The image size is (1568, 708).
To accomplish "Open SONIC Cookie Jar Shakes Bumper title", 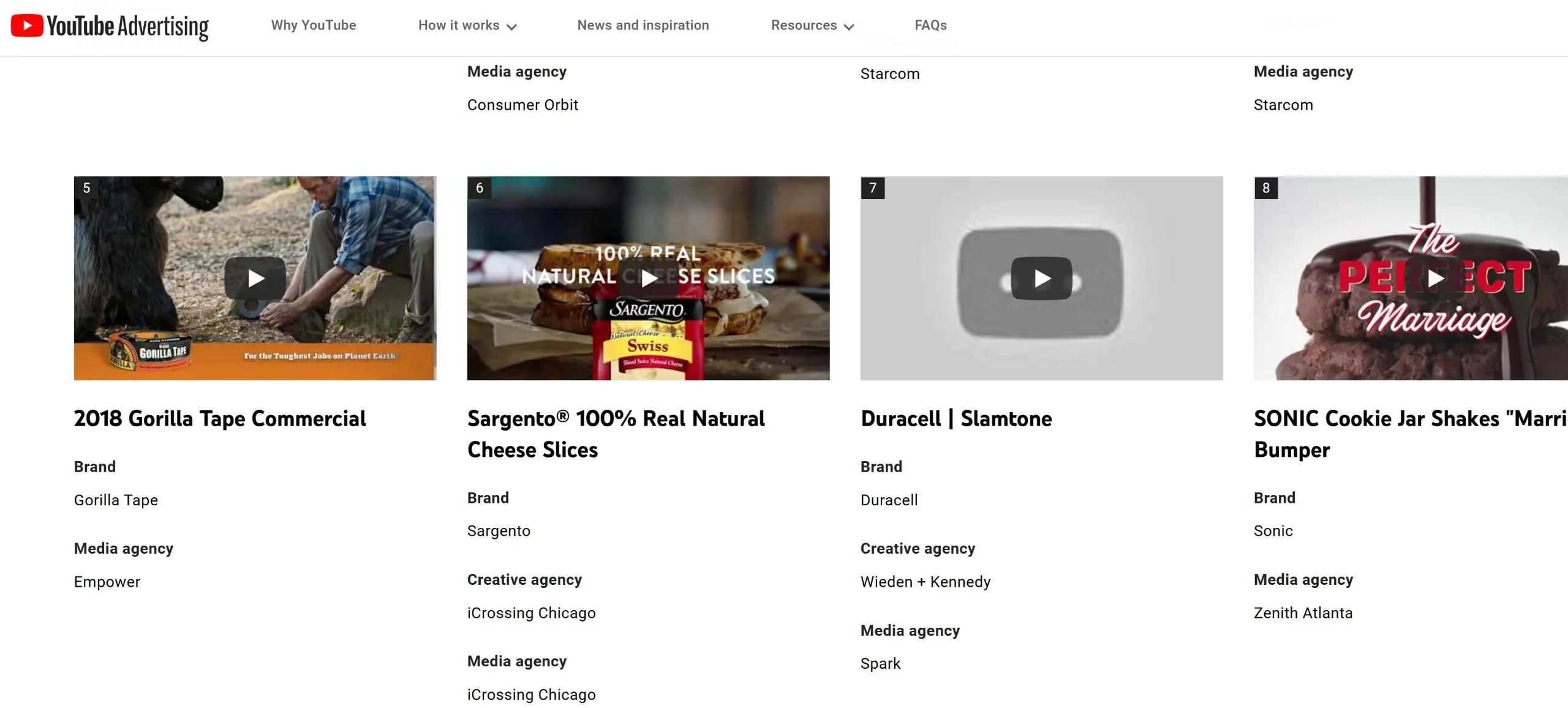I will coord(1411,434).
